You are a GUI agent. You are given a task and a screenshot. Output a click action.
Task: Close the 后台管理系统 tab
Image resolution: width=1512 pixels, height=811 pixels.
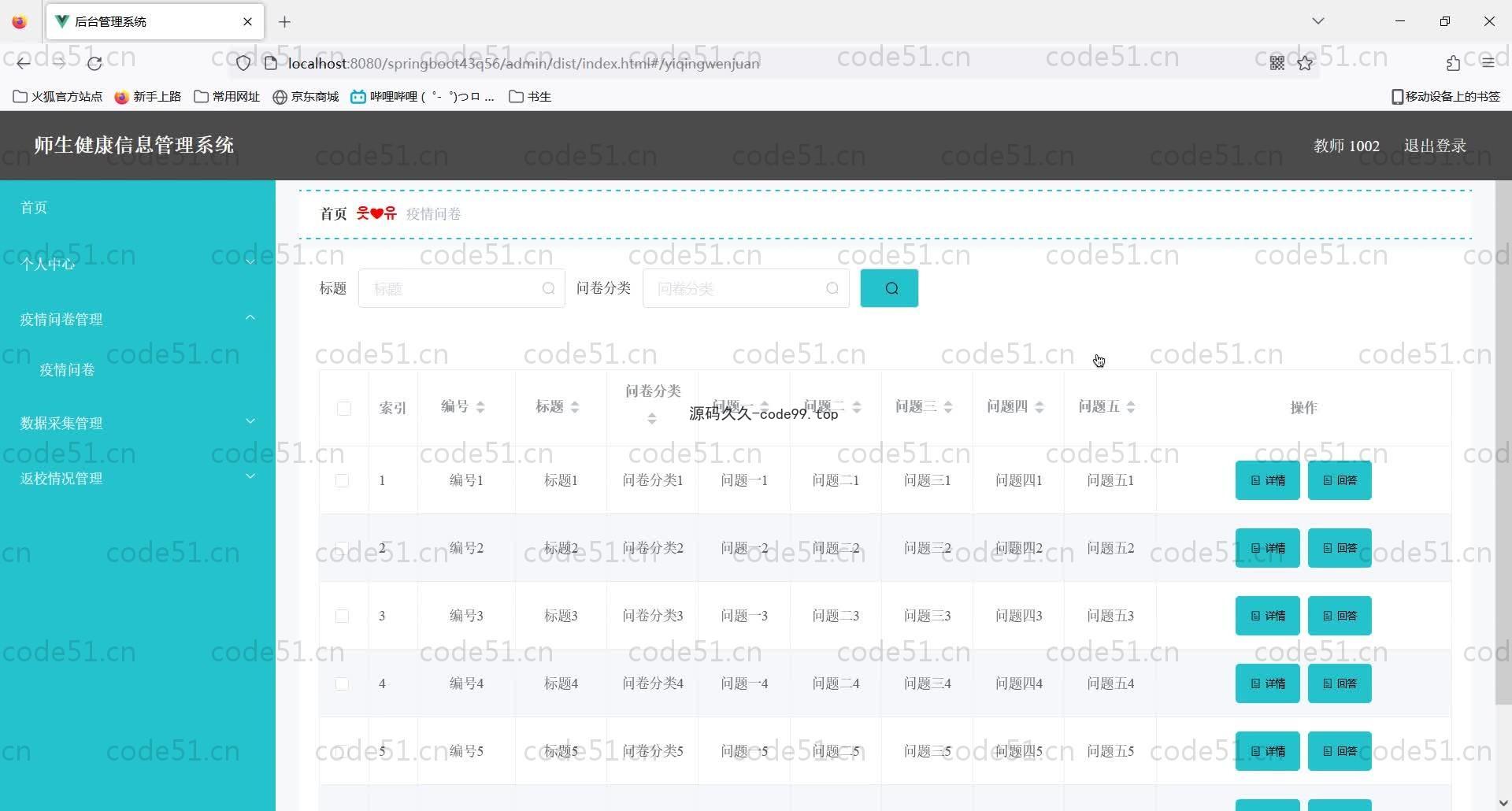247,22
